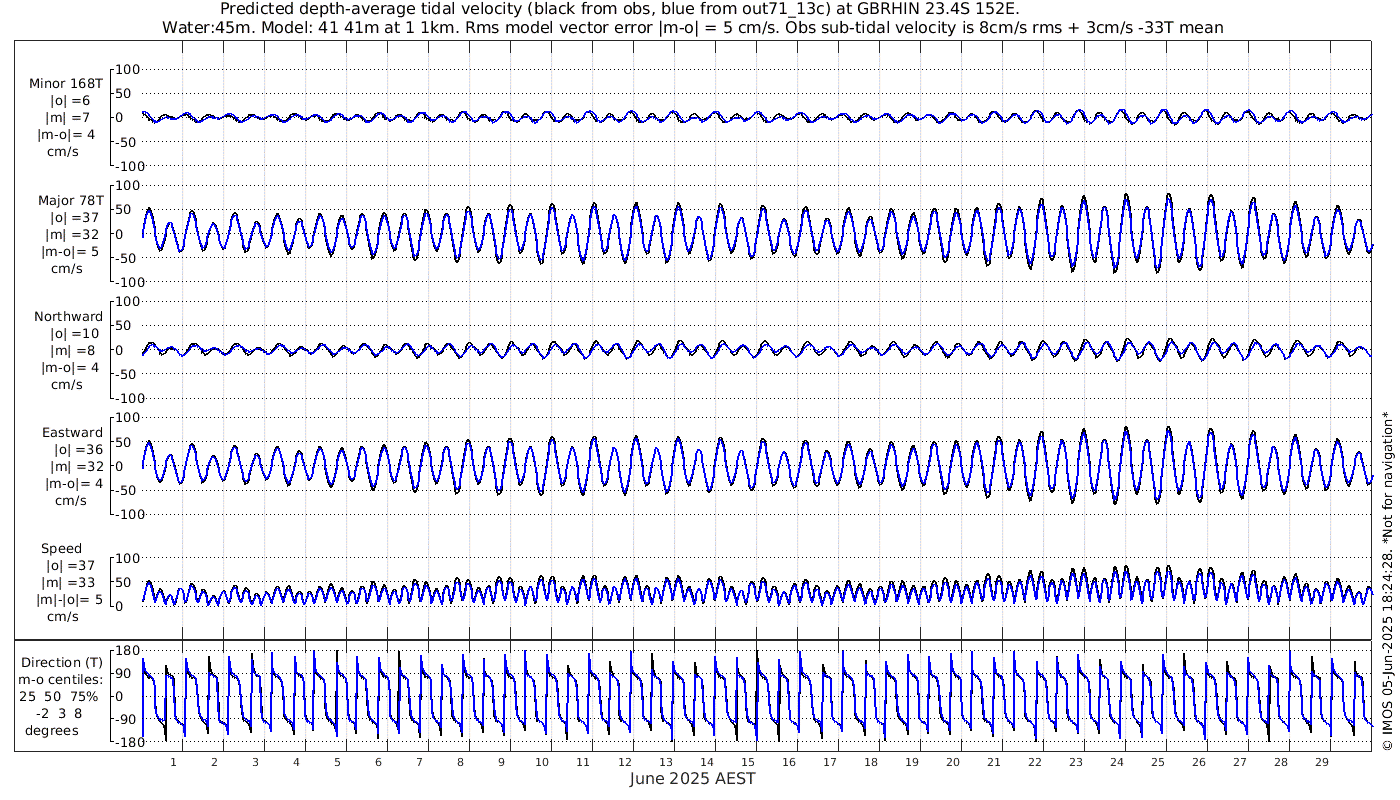Screen dimensions: 1400x800
Task: Click the 'June 2025 AEST' x-axis label
Action: (692, 779)
